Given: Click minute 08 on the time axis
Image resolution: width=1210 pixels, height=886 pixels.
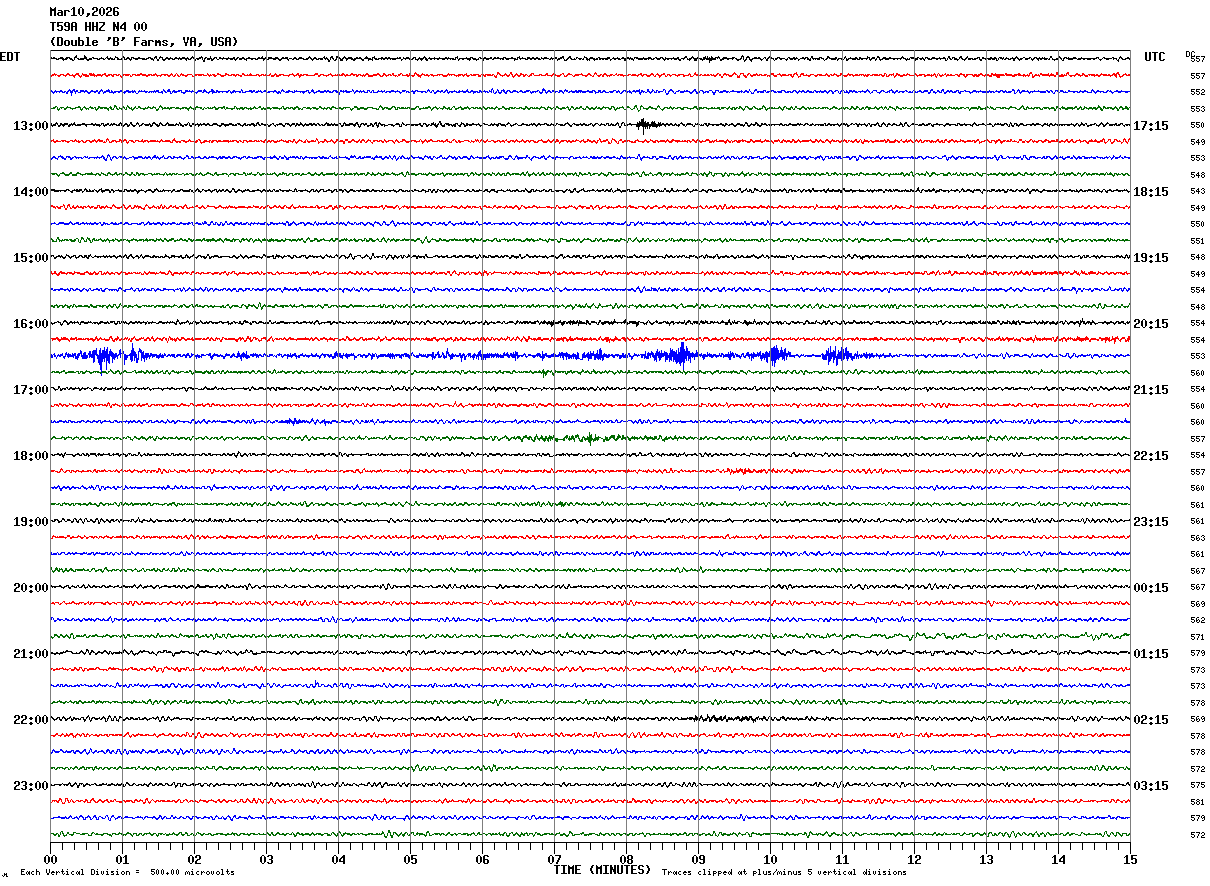Looking at the screenshot, I should coord(626,859).
